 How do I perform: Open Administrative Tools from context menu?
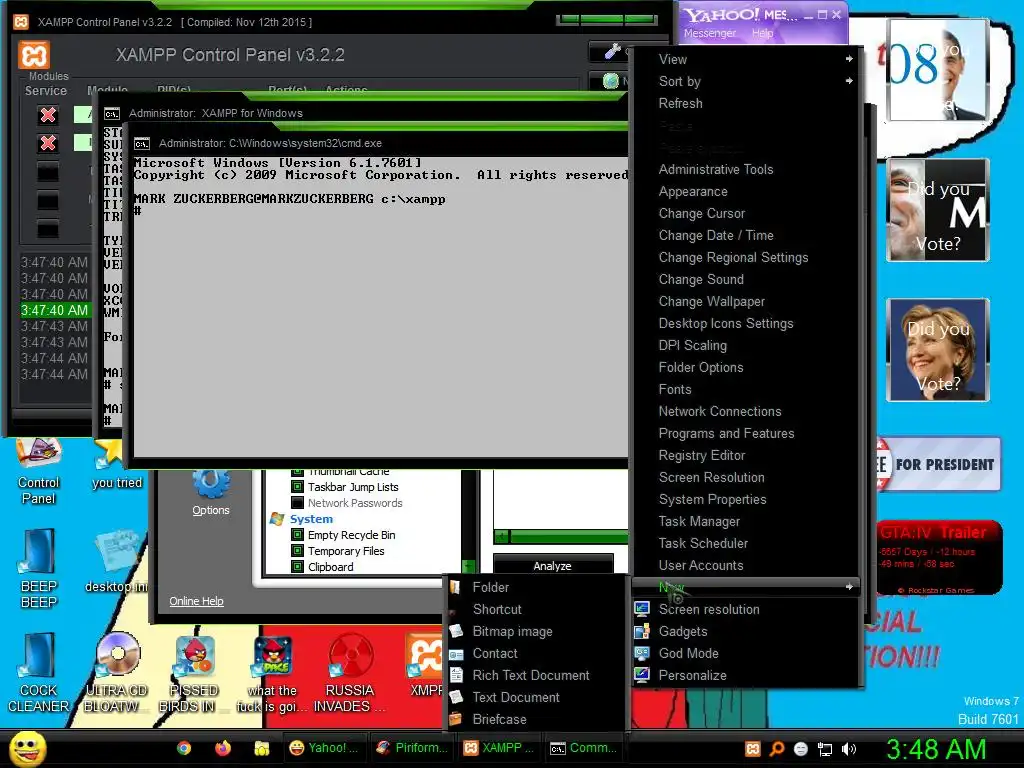tap(716, 169)
